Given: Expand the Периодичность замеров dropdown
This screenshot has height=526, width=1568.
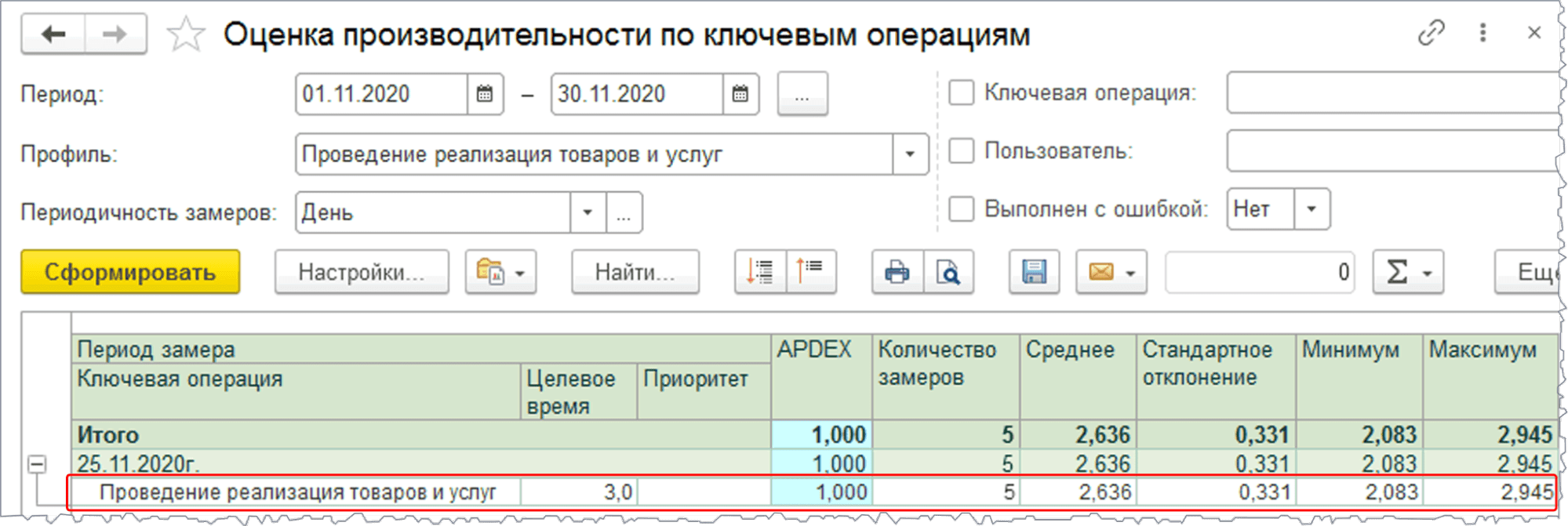Looking at the screenshot, I should coord(587,212).
